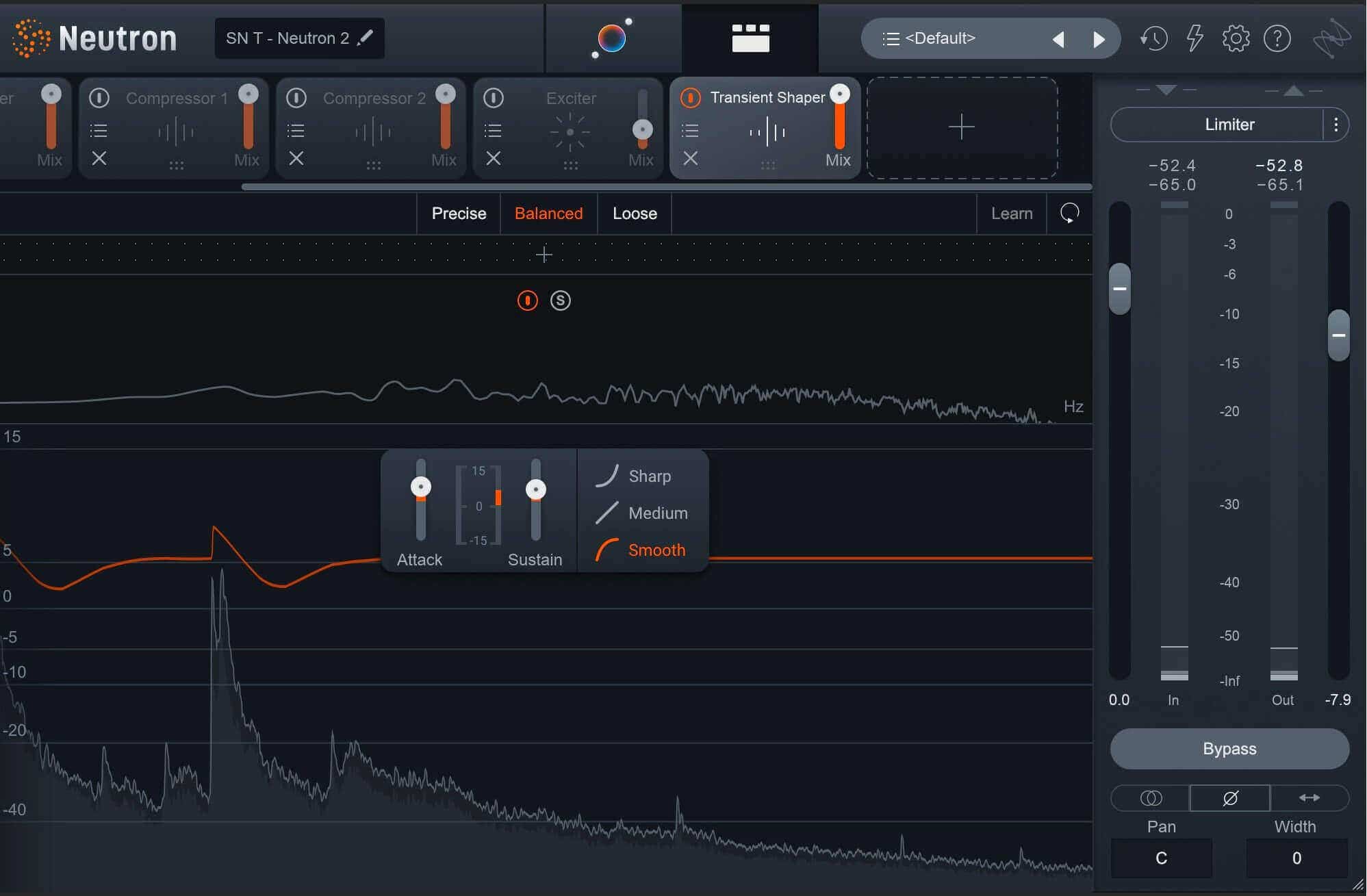The image size is (1367, 896).
Task: Toggle Exciter power button
Action: click(x=494, y=98)
